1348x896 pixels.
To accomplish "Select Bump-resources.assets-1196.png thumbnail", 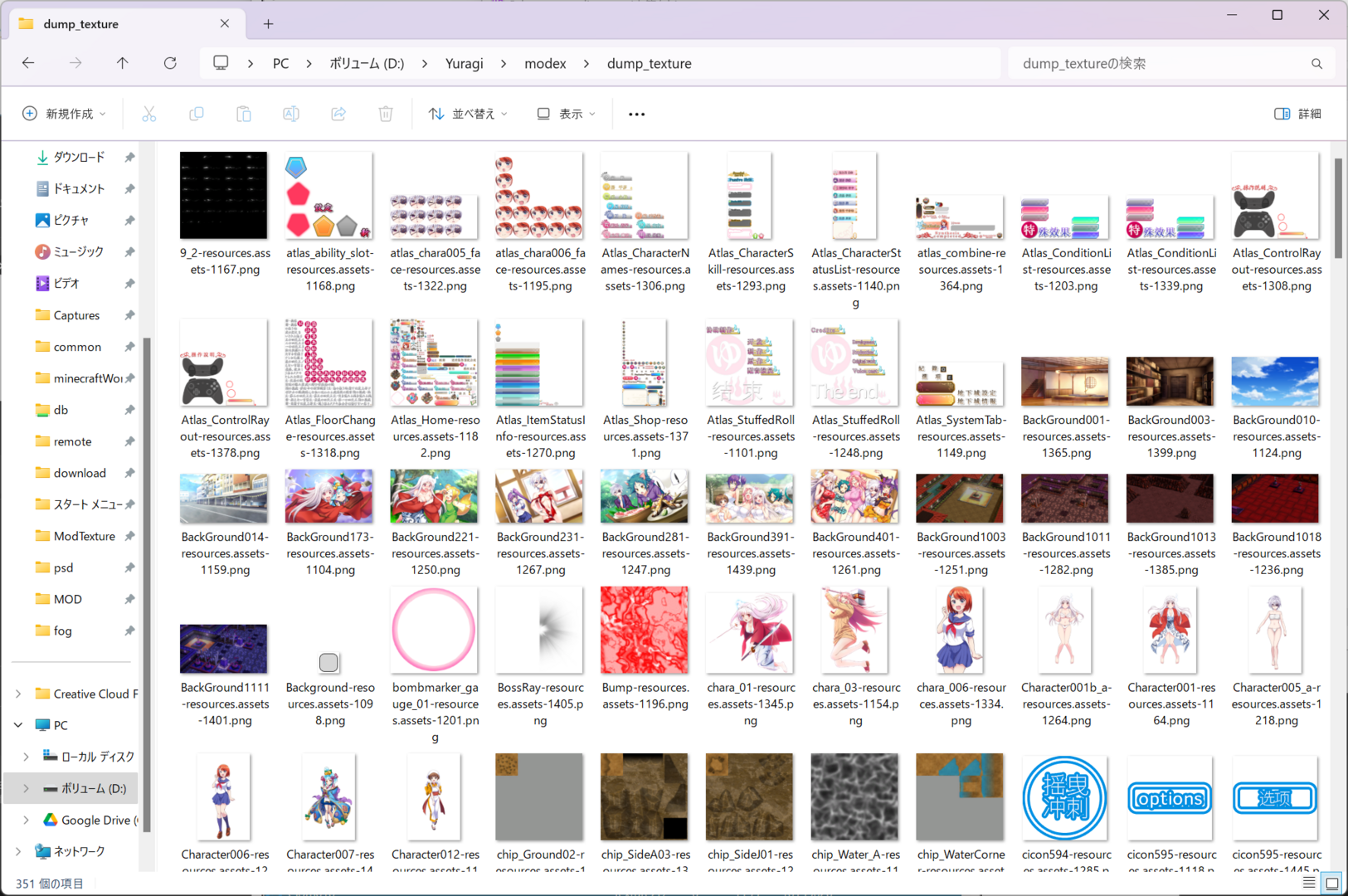I will (645, 630).
